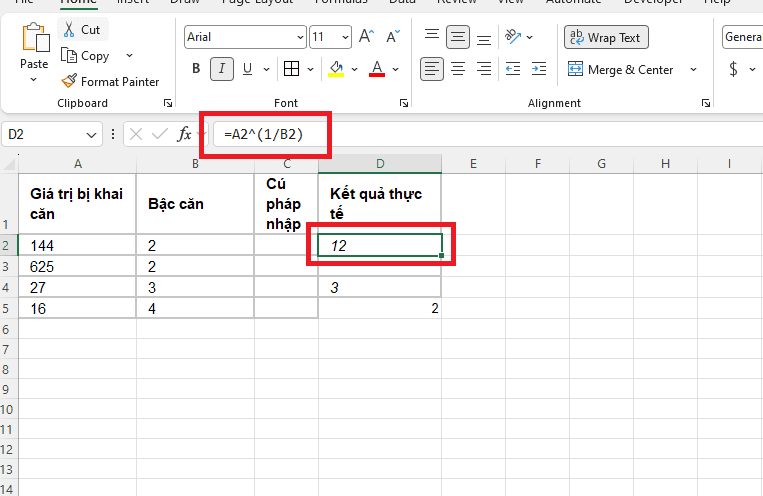The width and height of the screenshot is (763, 496).
Task: Select the 'Kết quả thực tế' header cell
Action: point(380,203)
